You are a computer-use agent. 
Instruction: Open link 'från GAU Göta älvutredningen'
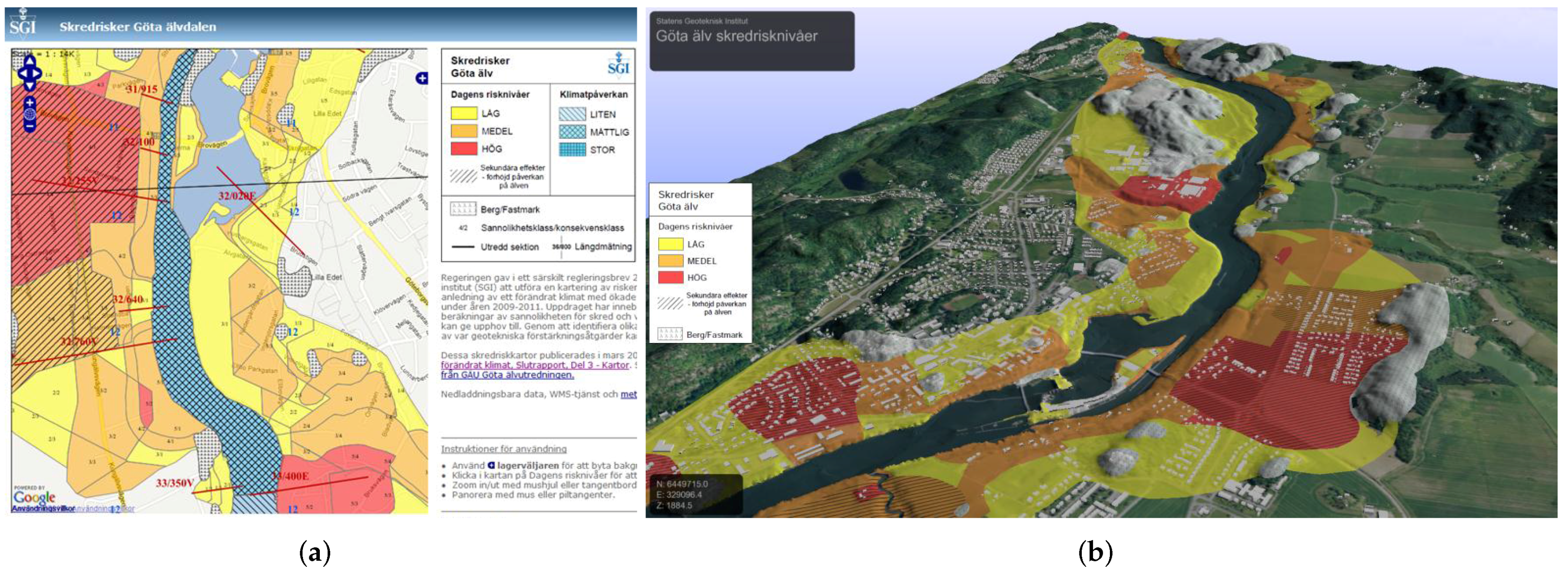(x=507, y=375)
